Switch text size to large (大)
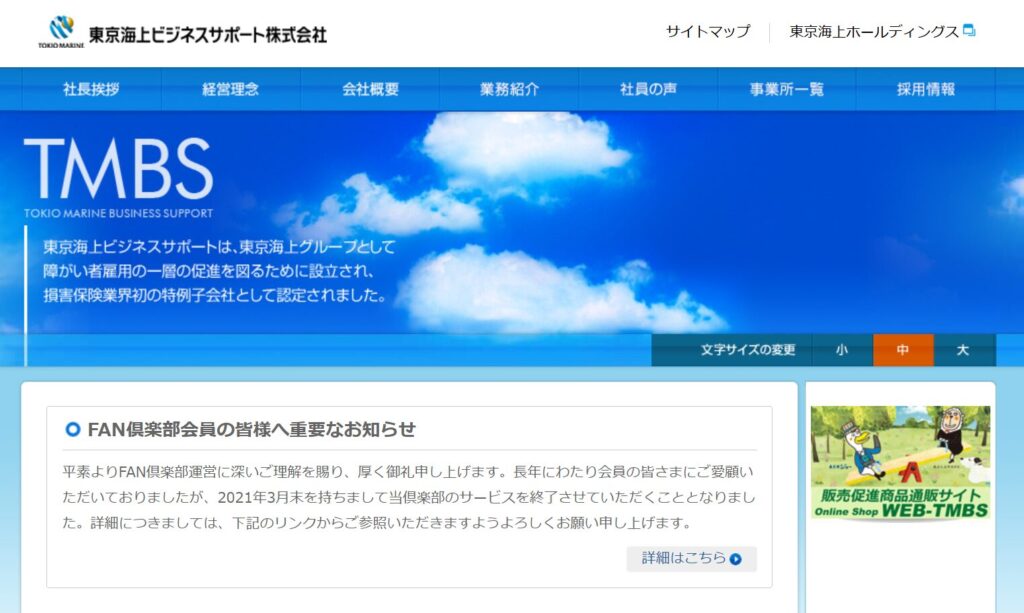 pos(963,350)
